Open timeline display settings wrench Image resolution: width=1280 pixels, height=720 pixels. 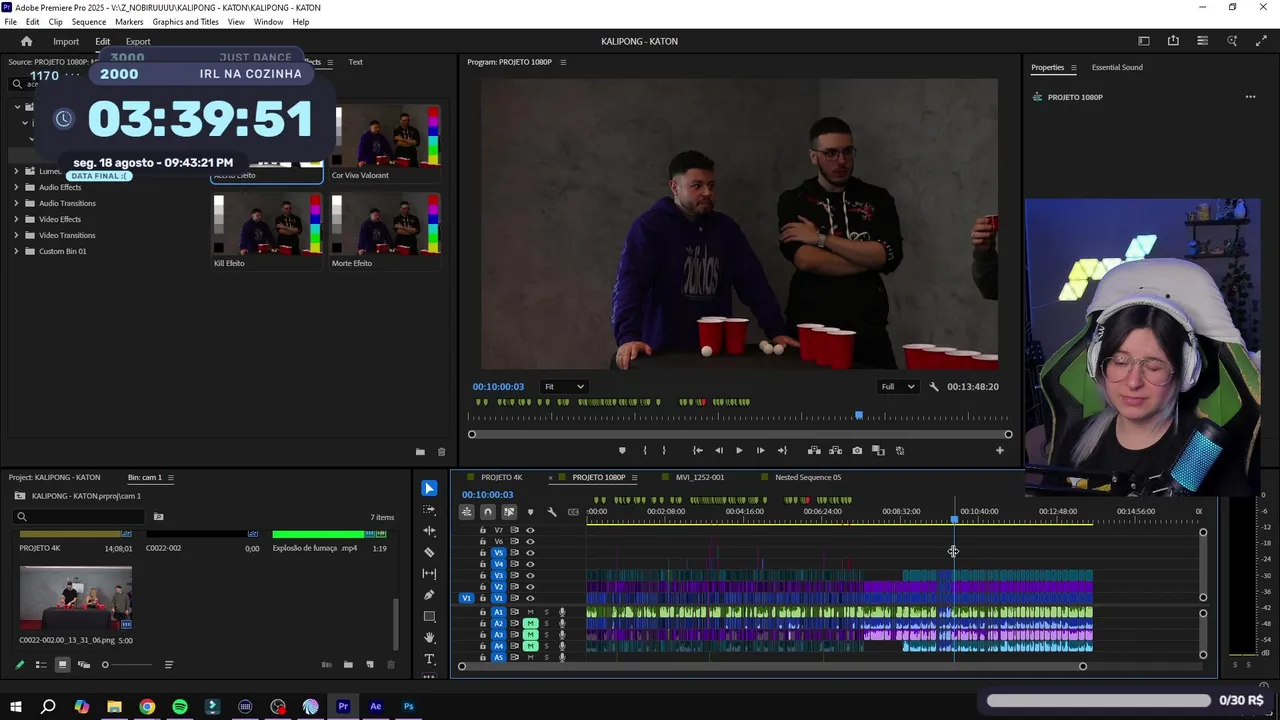551,512
